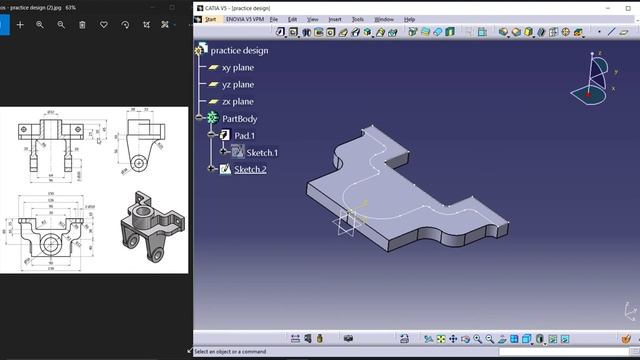The height and width of the screenshot is (360, 640).
Task: Create a reference Plane with the plane icon
Action: click(x=624, y=32)
